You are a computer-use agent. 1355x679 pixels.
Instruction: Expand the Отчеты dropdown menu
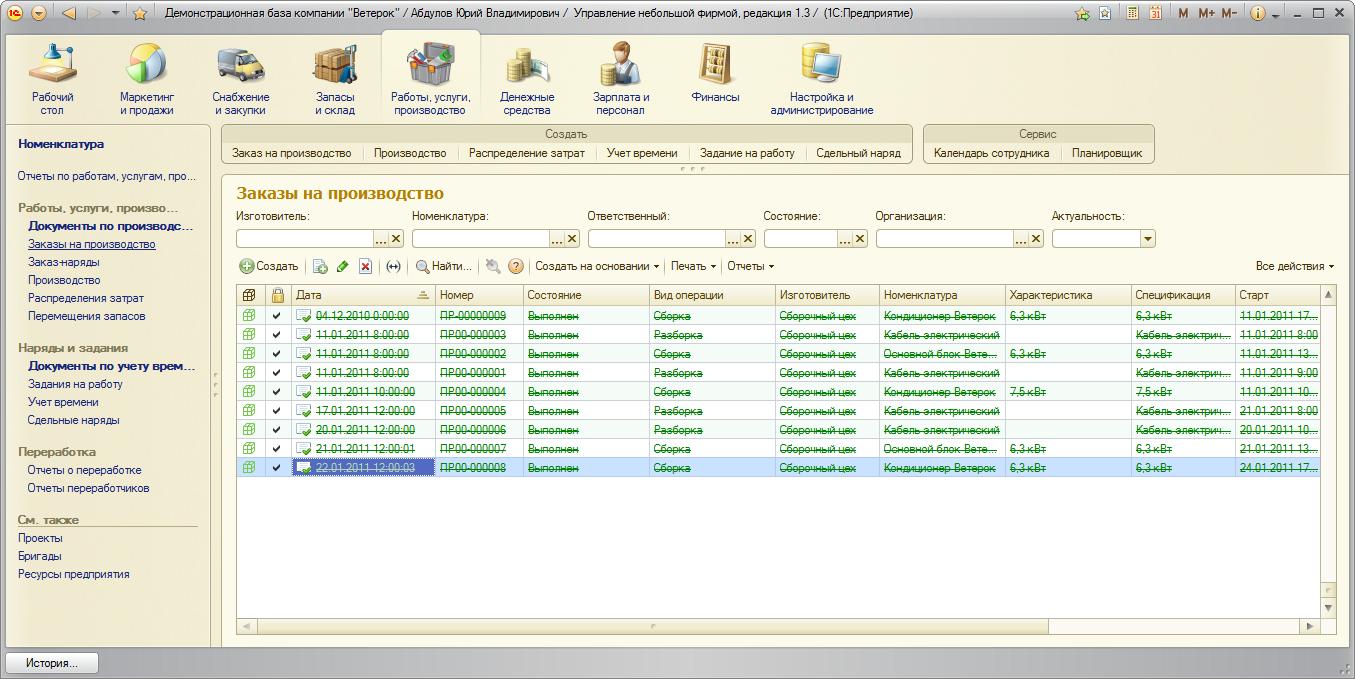pos(750,266)
